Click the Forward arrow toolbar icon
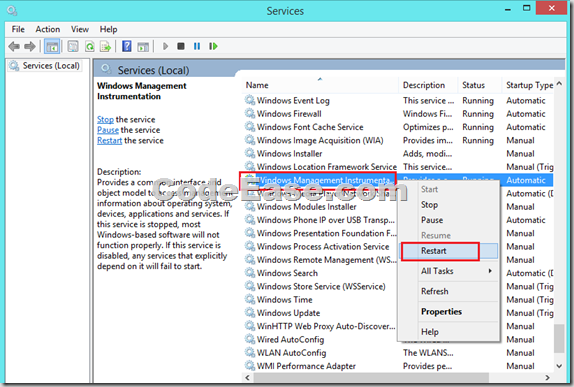574x387 pixels. pyautogui.click(x=30, y=46)
